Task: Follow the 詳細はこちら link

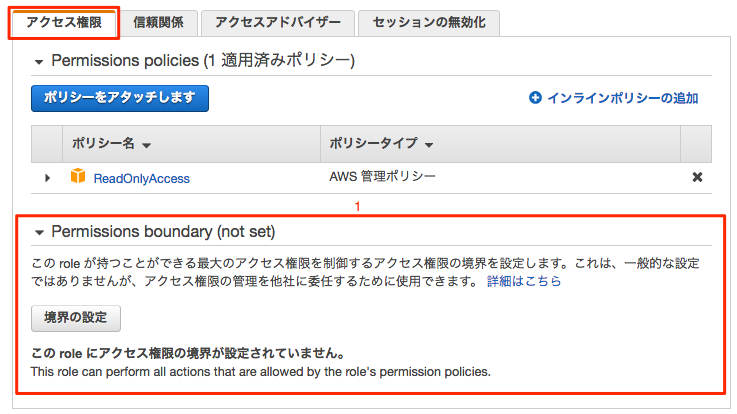Action: [524, 281]
